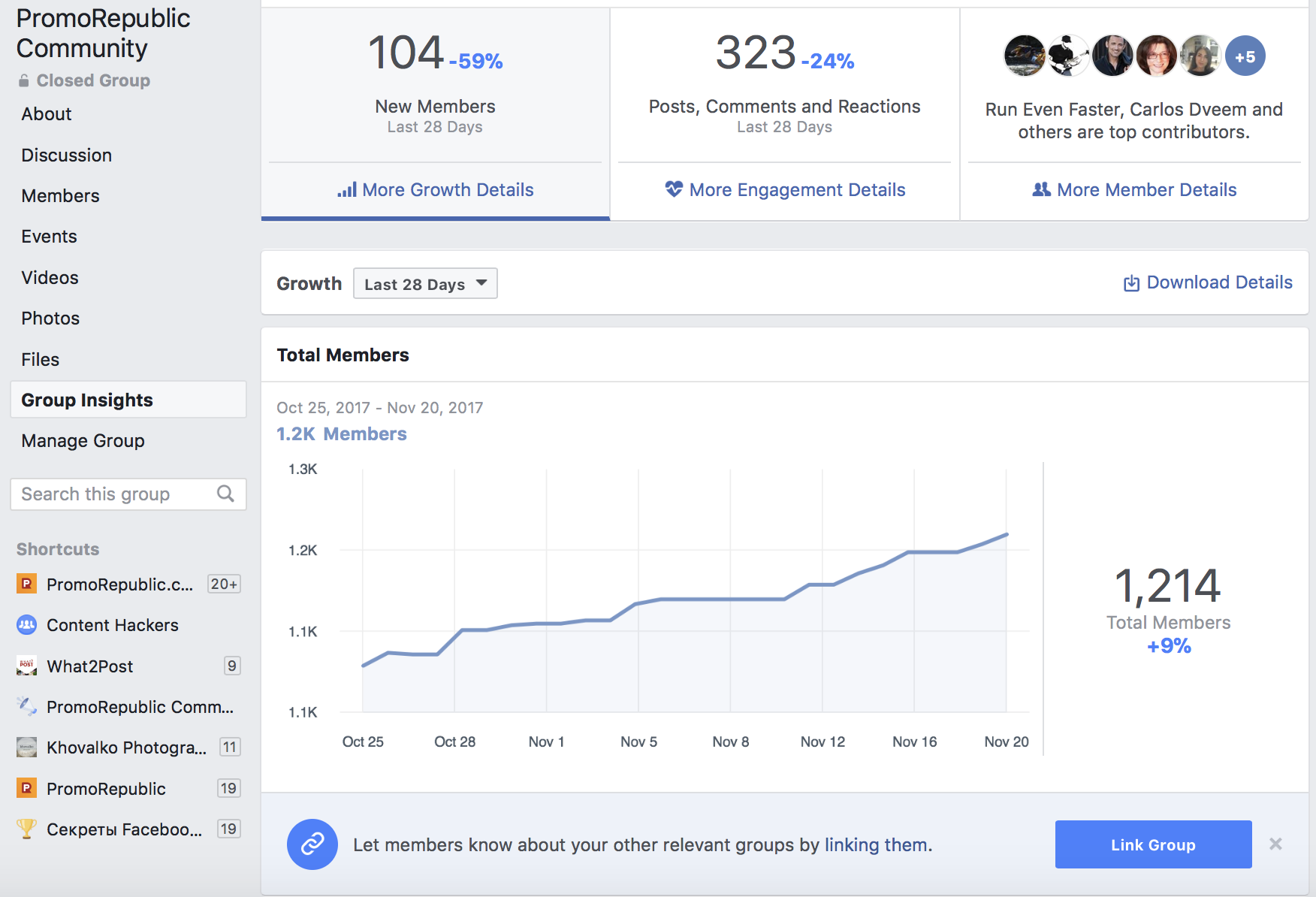
Task: Open the Khovalko Photogra... shortcut thumbnail
Action: click(26, 747)
